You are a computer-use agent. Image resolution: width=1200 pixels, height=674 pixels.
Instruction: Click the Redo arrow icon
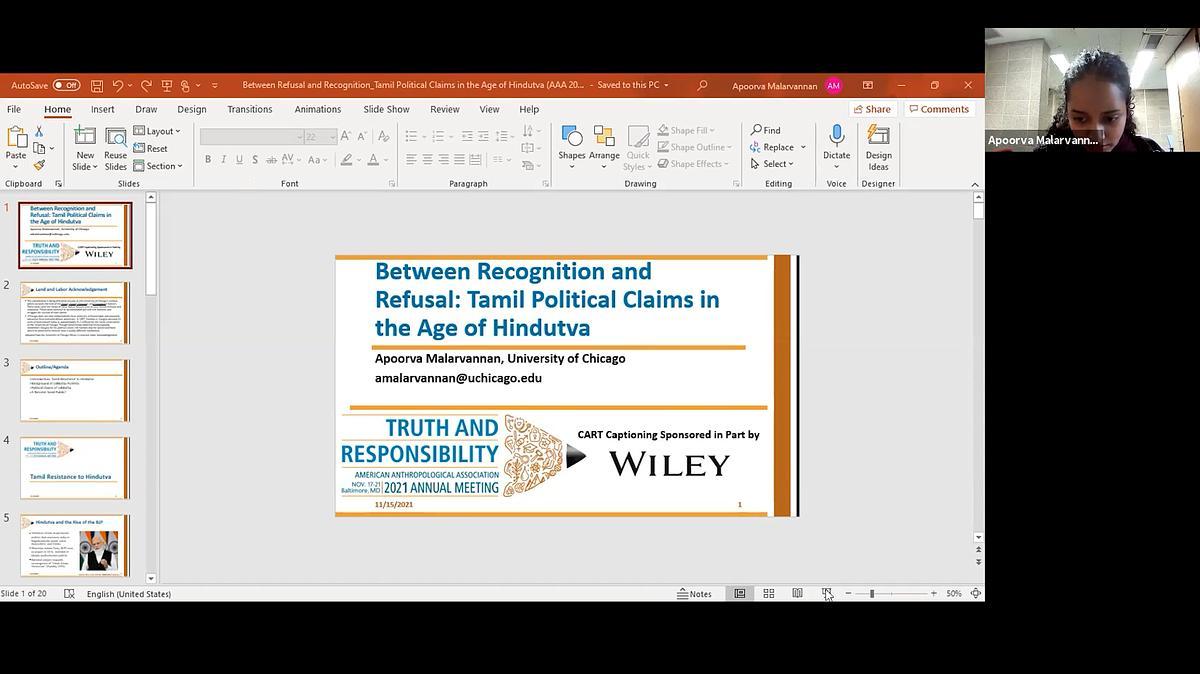tap(146, 85)
